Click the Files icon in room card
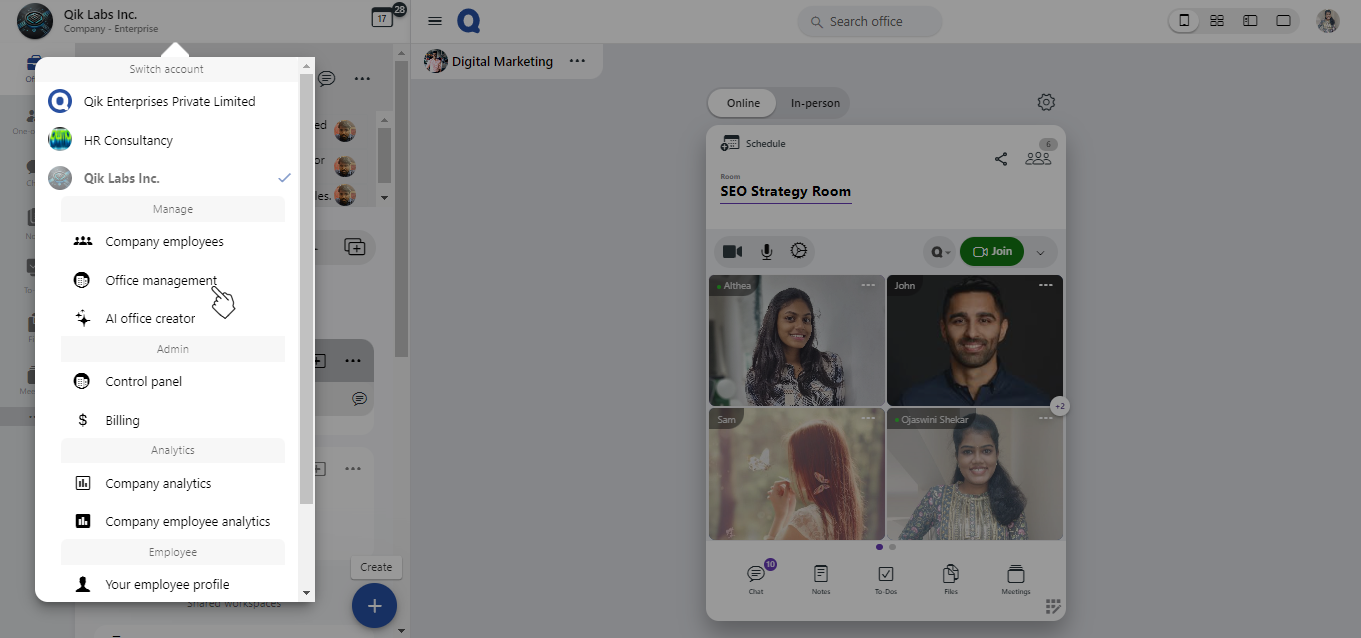 950,575
